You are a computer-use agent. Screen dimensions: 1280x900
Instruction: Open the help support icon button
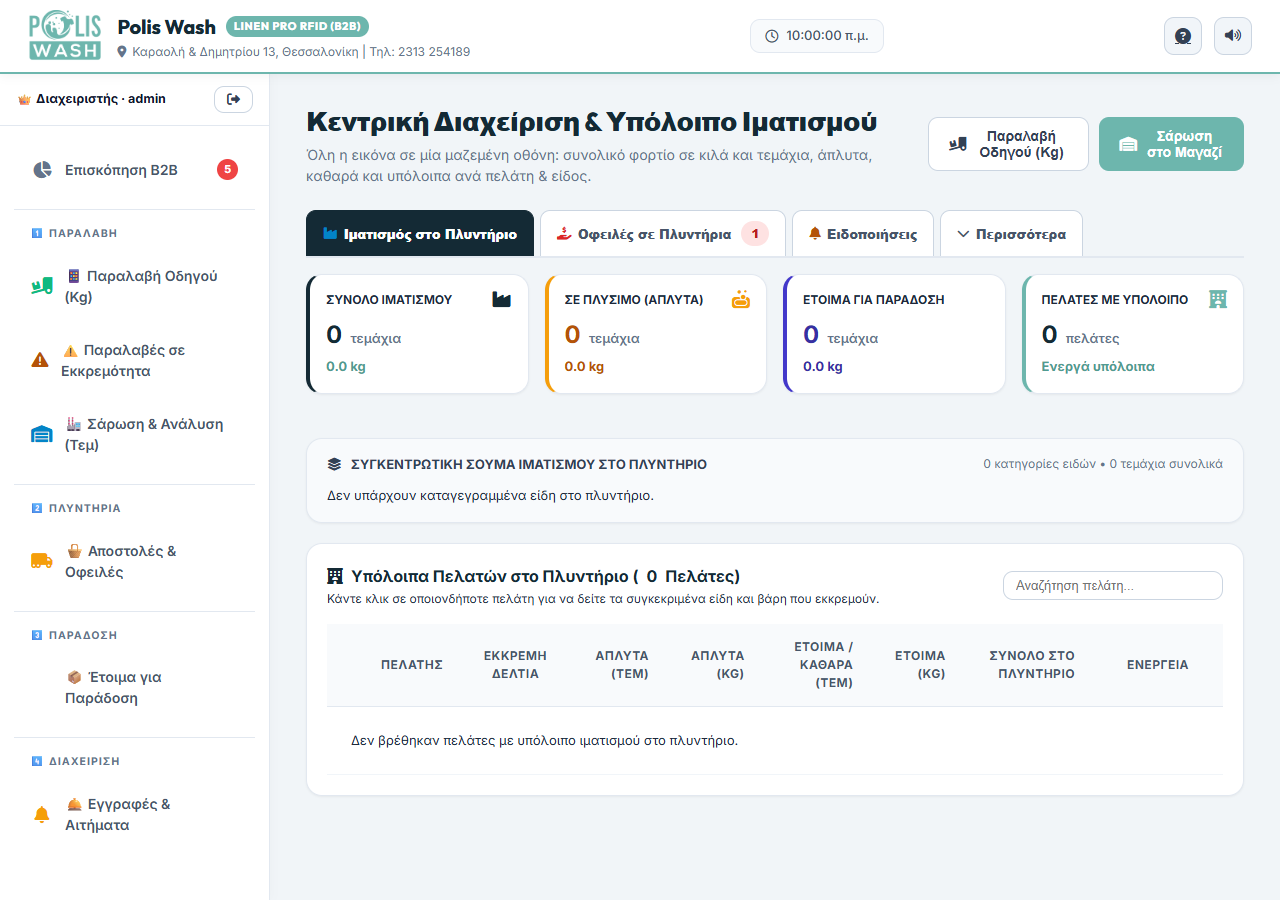pyautogui.click(x=1183, y=36)
